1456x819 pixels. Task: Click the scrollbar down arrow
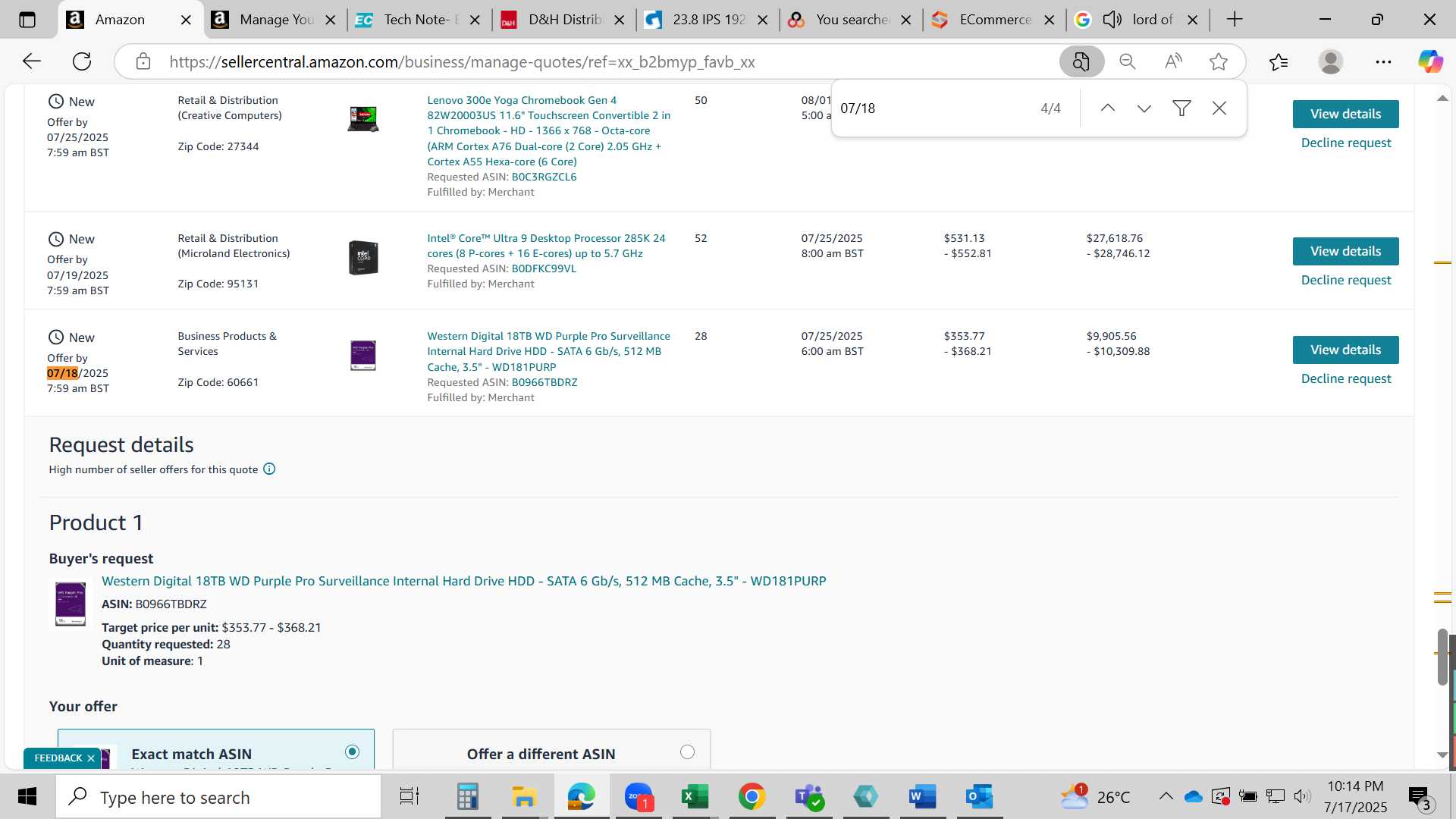[1442, 755]
